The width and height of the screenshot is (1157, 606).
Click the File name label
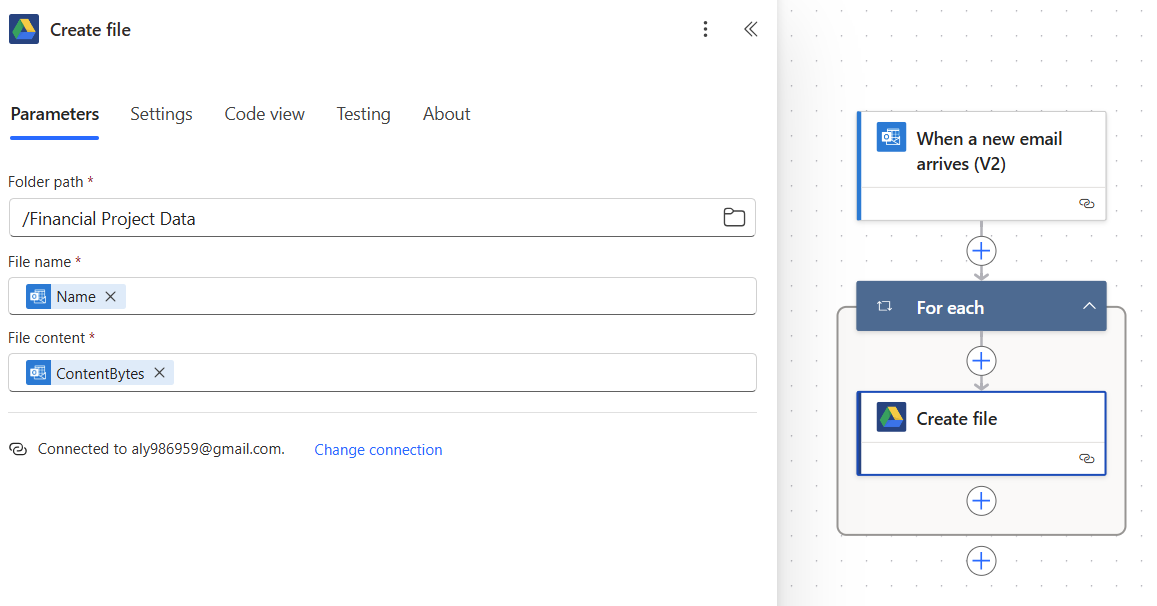tap(40, 262)
